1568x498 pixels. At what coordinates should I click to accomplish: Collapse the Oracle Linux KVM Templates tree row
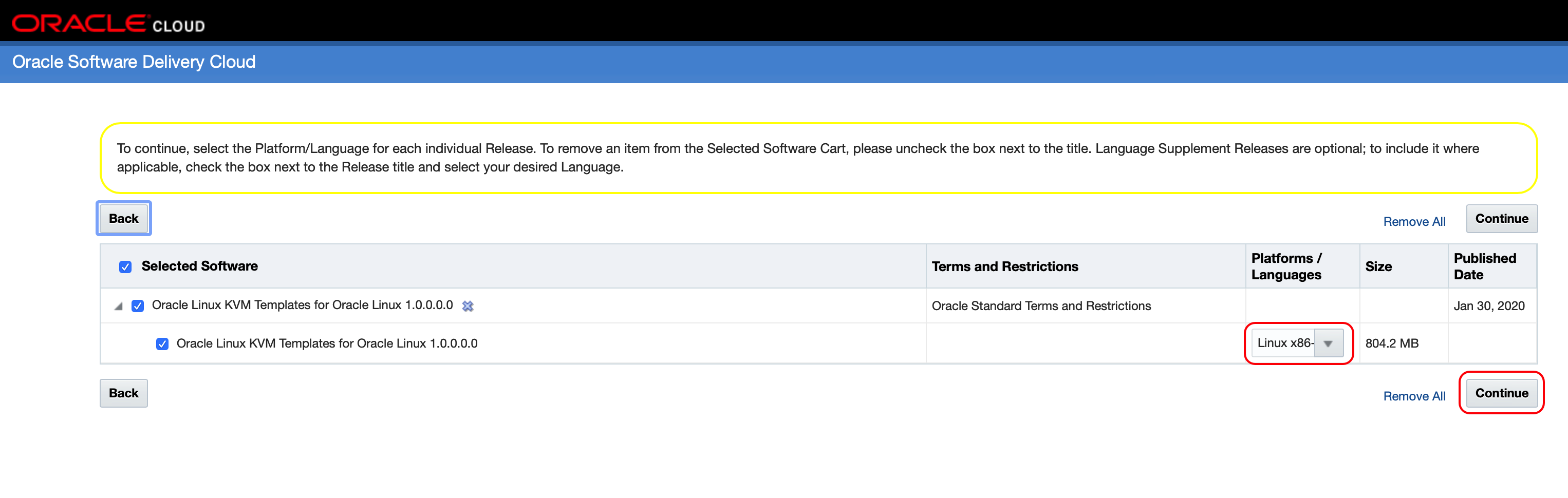118,307
